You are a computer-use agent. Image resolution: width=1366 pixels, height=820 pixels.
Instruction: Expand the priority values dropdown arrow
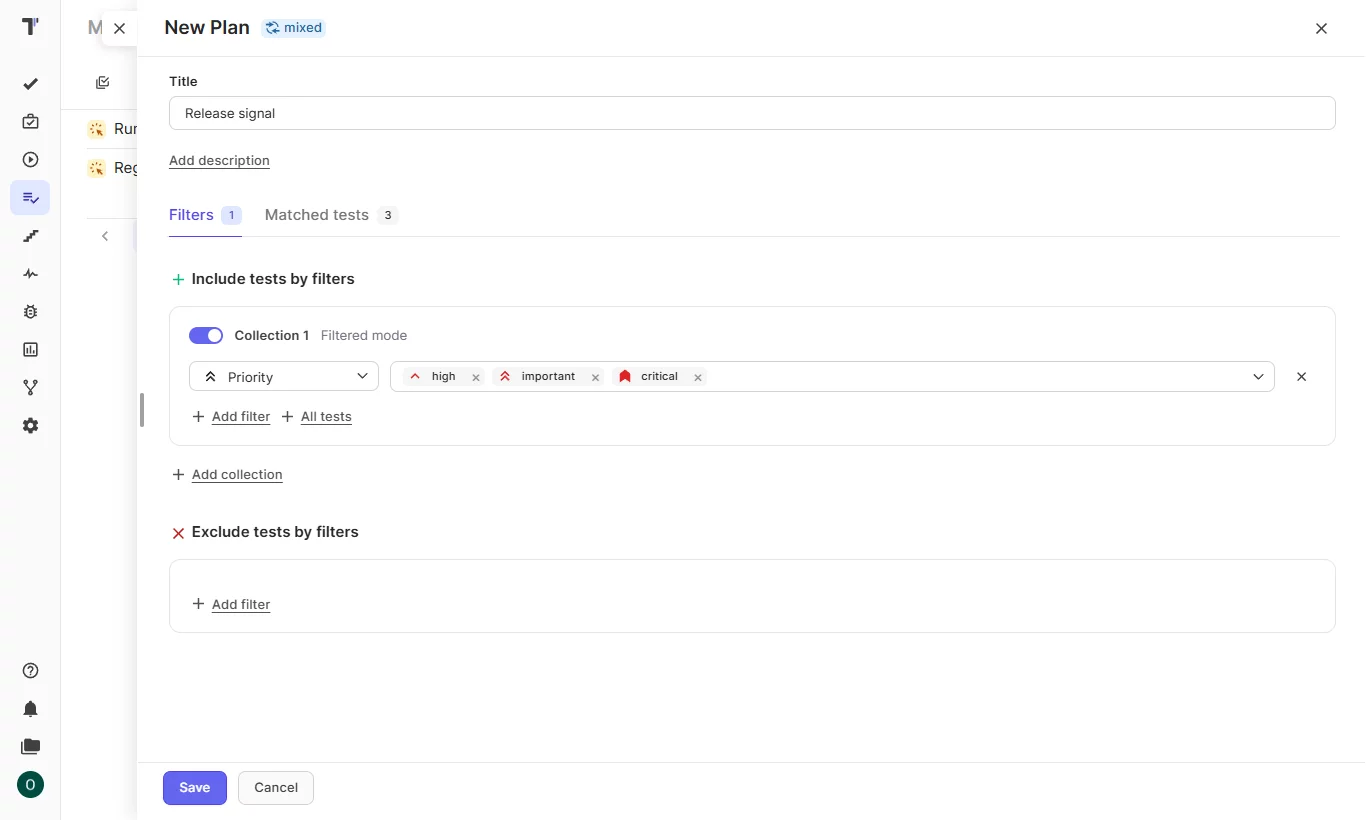pyautogui.click(x=1258, y=377)
